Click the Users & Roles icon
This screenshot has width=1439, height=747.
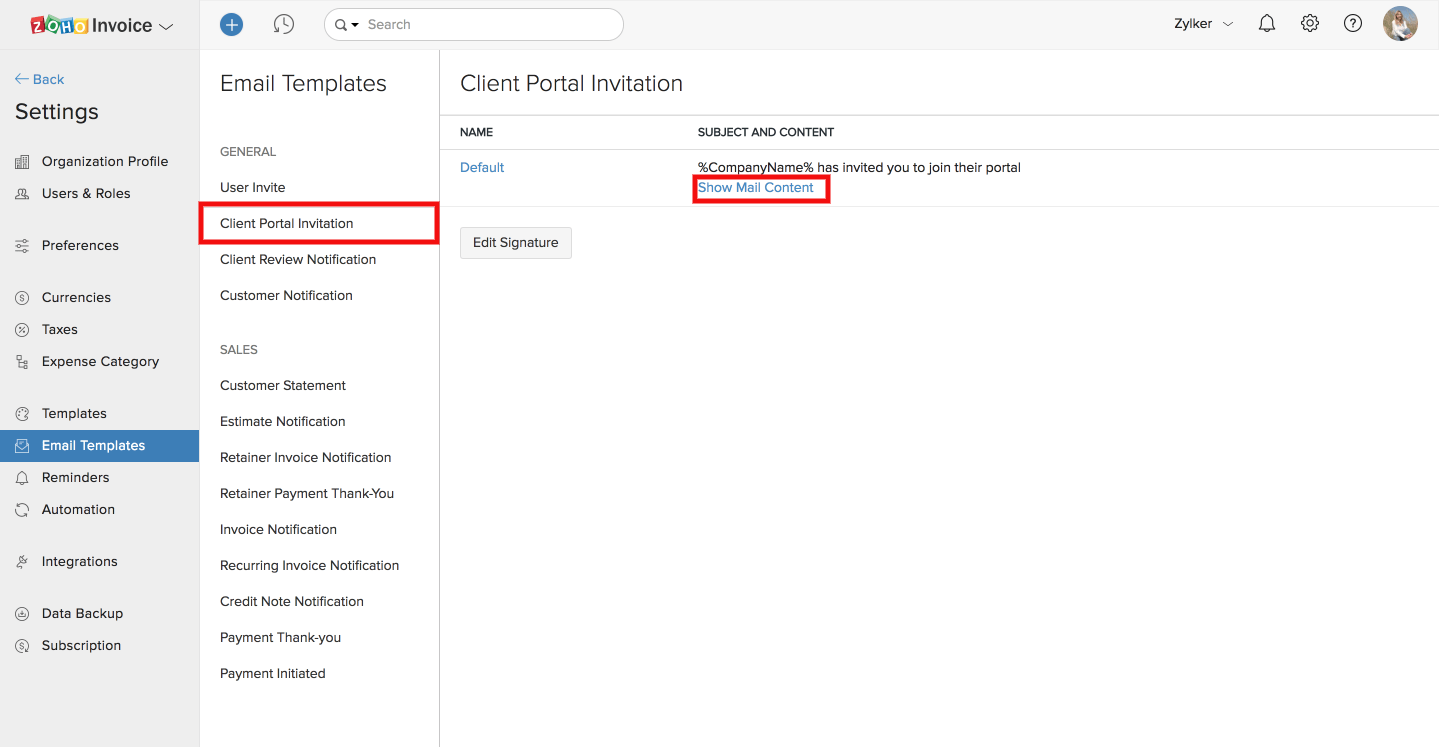22,193
